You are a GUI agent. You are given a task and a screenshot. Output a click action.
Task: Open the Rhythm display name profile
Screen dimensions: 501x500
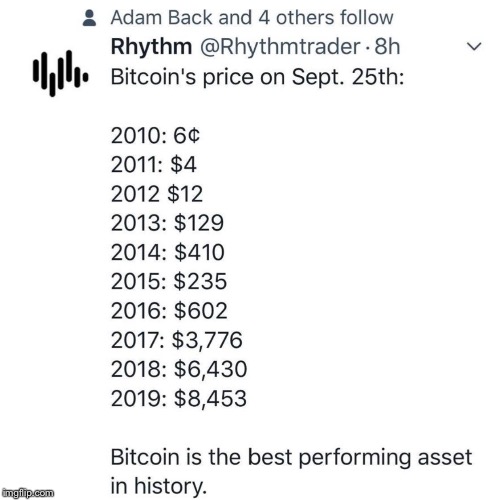coord(151,46)
